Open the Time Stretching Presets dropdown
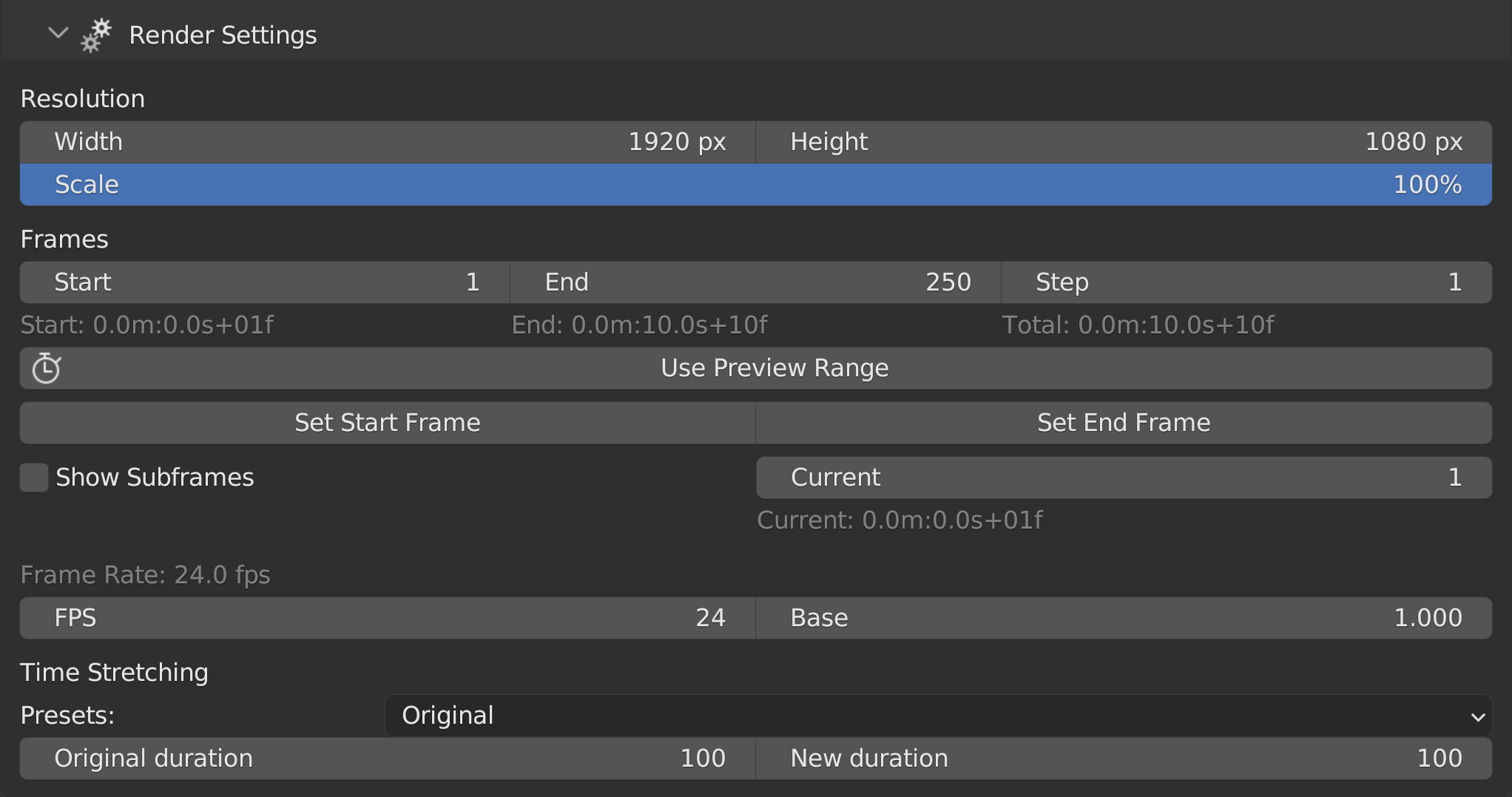The height and width of the screenshot is (797, 1512). click(x=936, y=716)
